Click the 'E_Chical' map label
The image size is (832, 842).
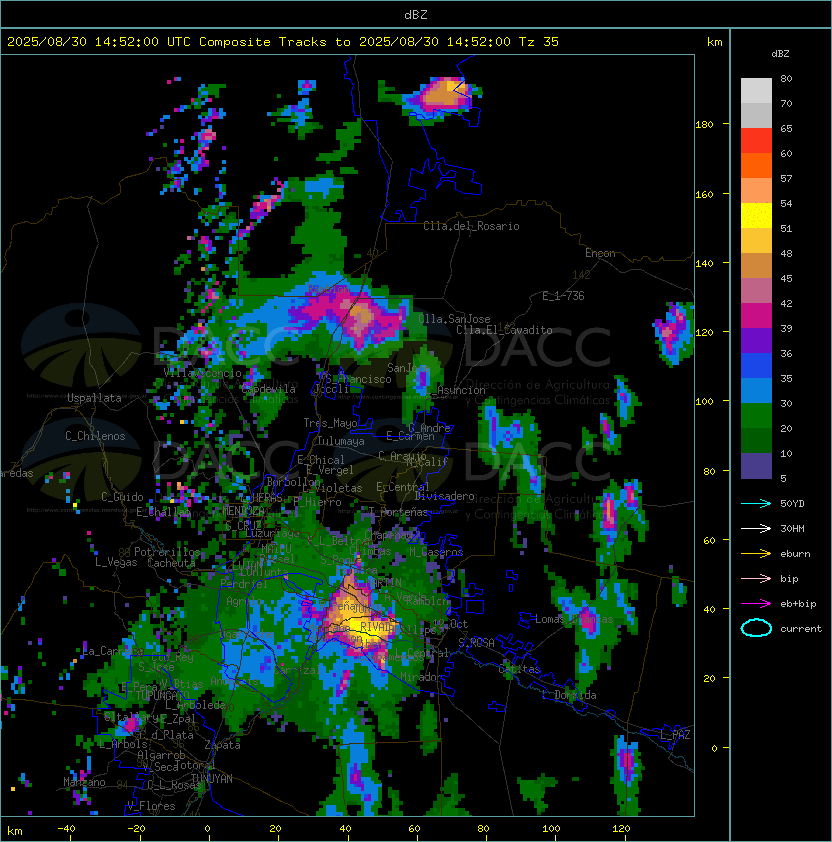[321, 460]
